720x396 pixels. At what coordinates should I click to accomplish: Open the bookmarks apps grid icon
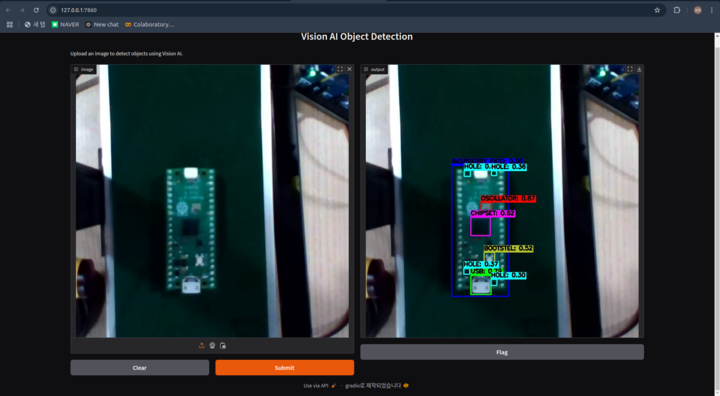[10, 24]
